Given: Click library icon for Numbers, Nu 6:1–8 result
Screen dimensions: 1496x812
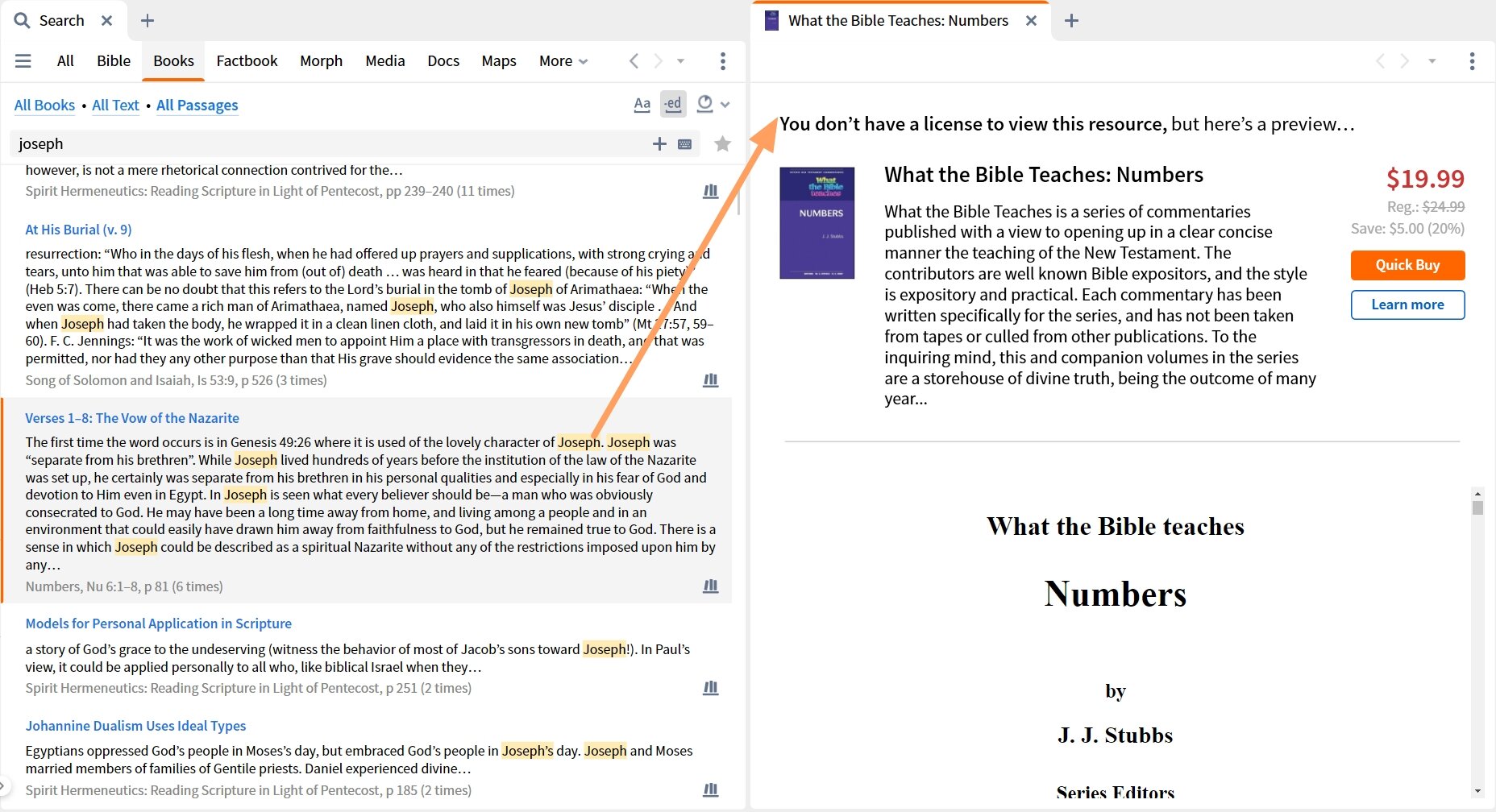Looking at the screenshot, I should pyautogui.click(x=710, y=586).
